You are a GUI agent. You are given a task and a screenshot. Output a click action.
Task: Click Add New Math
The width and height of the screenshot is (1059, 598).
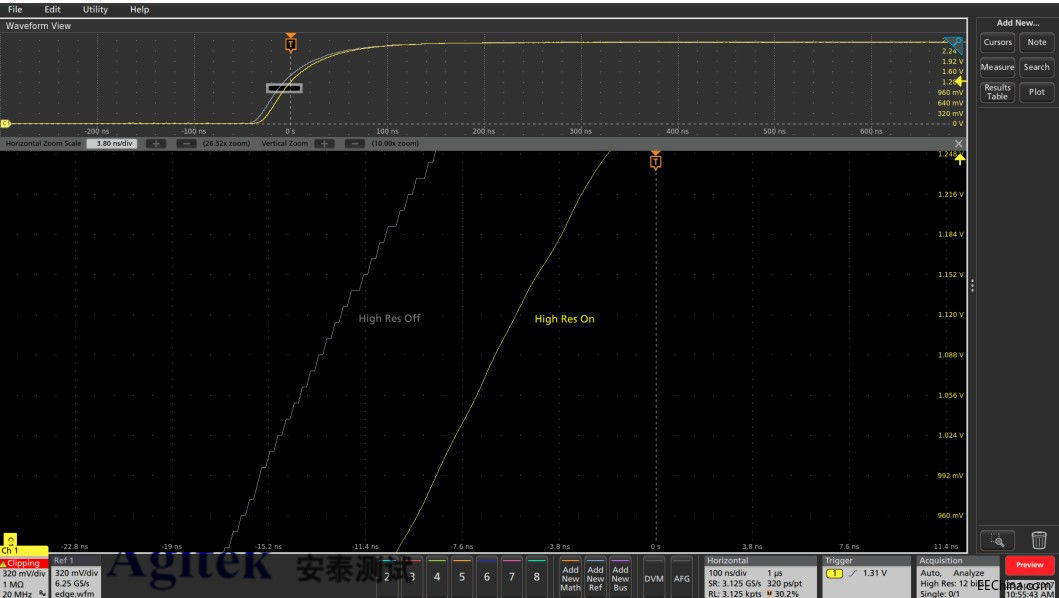coord(570,578)
